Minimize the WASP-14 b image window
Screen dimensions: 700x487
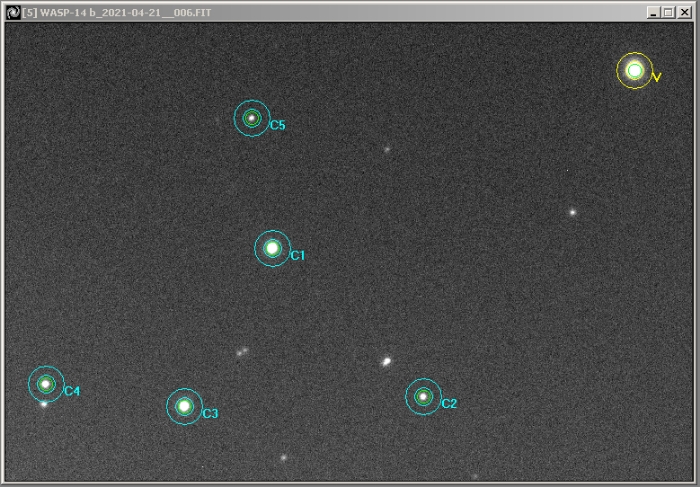point(654,12)
